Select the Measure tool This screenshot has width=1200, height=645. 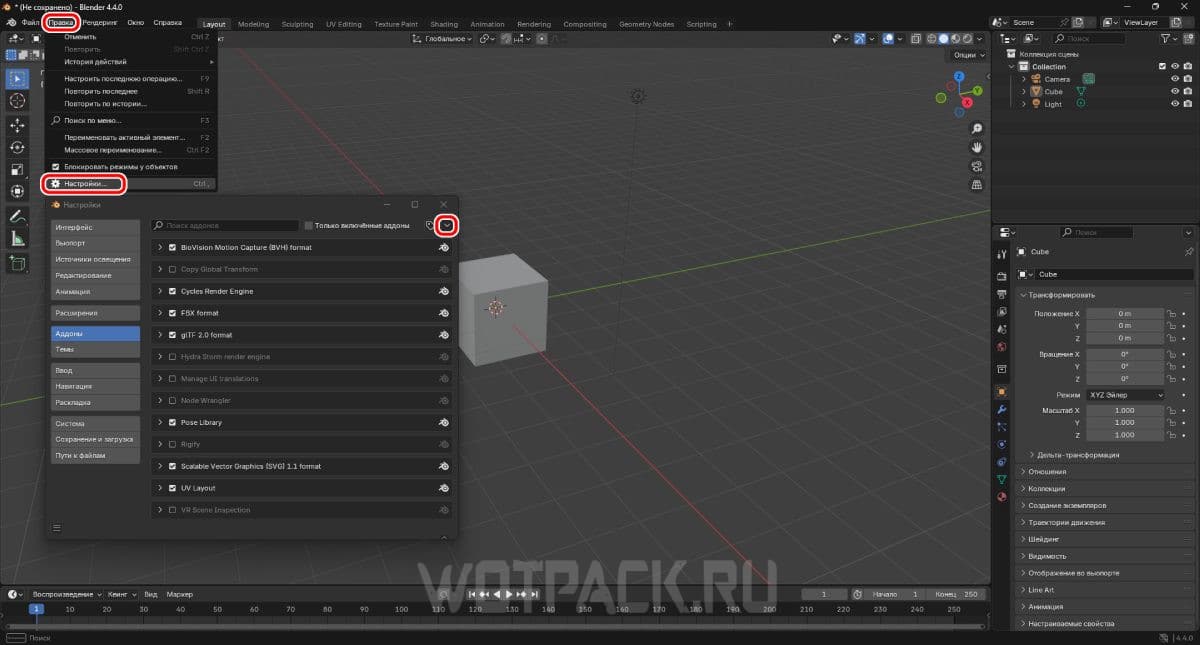click(17, 238)
